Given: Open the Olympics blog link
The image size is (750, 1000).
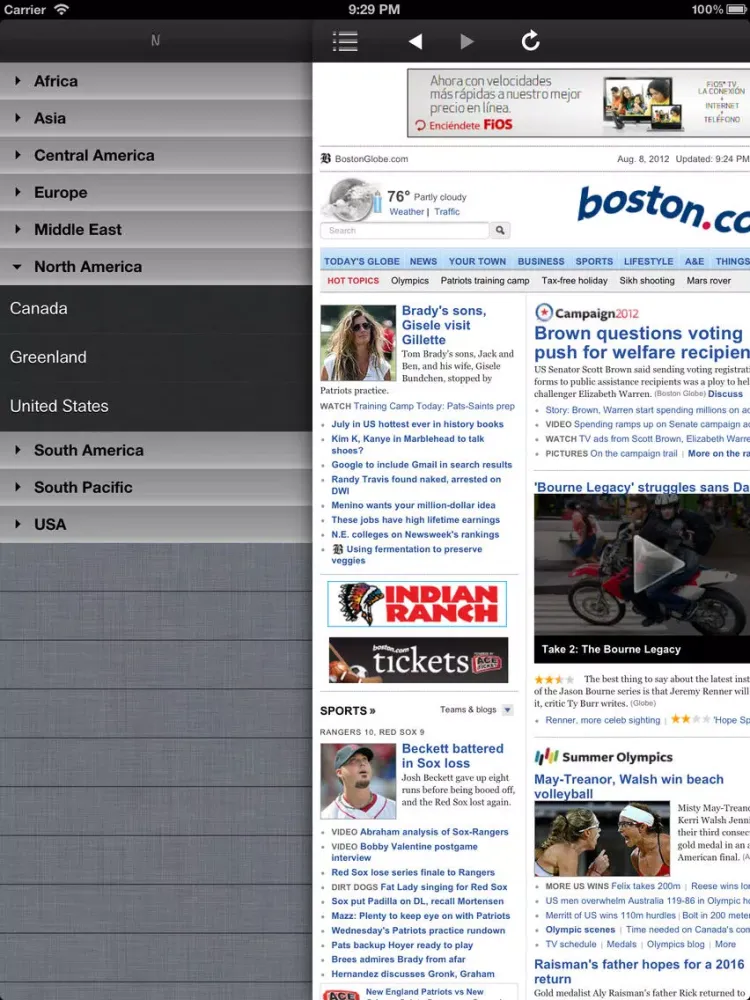Looking at the screenshot, I should (x=675, y=944).
